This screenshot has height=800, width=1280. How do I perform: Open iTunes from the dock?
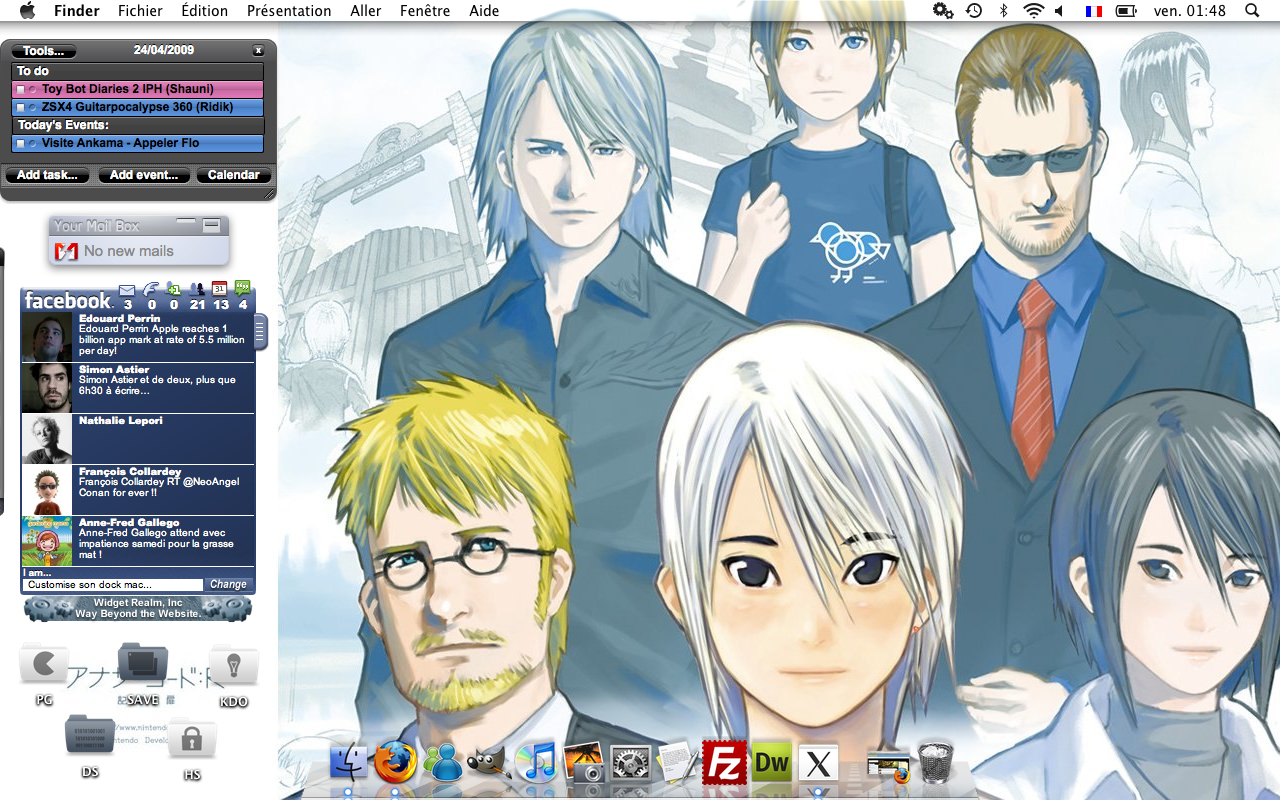tap(536, 763)
